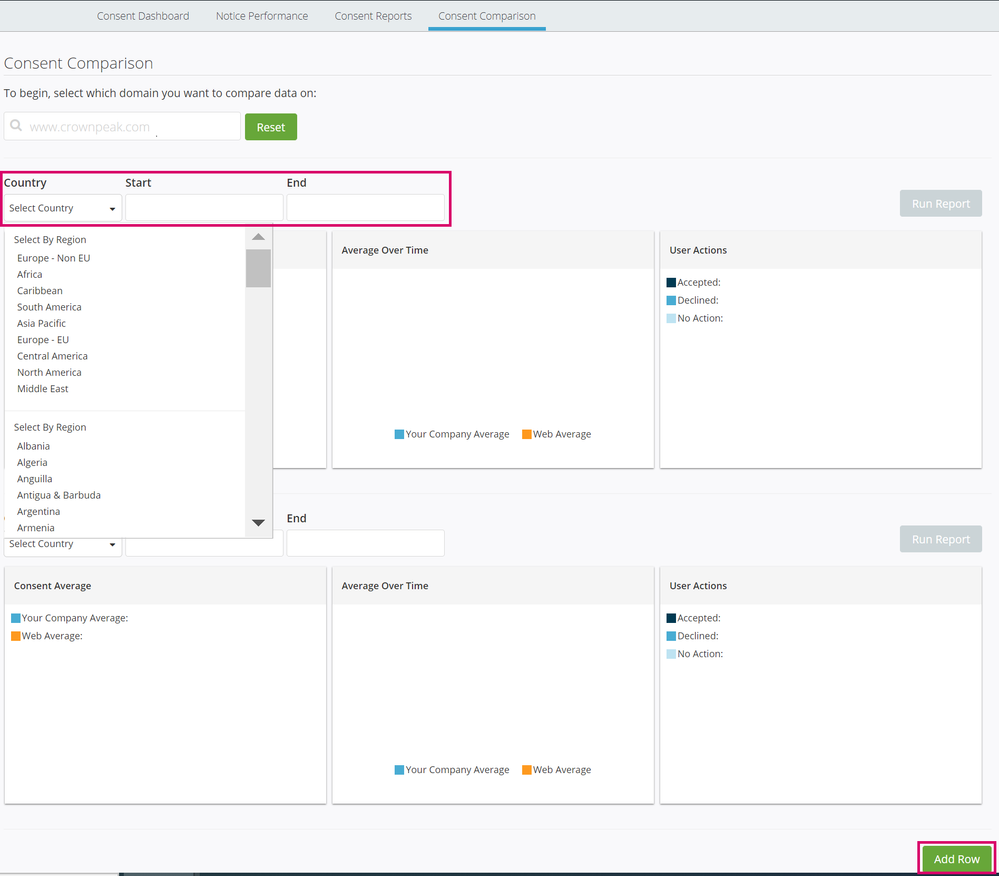Select Argentina from country list
This screenshot has height=876, width=999.
[38, 512]
